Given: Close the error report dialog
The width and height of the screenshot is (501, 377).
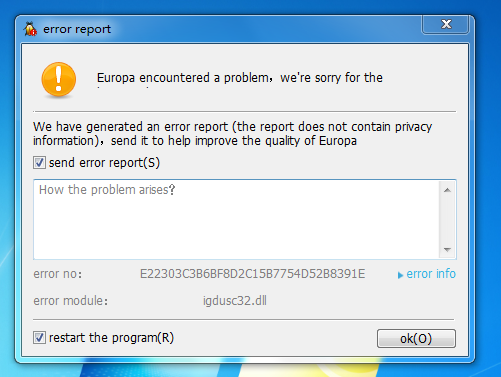Looking at the screenshot, I should tap(446, 24).
